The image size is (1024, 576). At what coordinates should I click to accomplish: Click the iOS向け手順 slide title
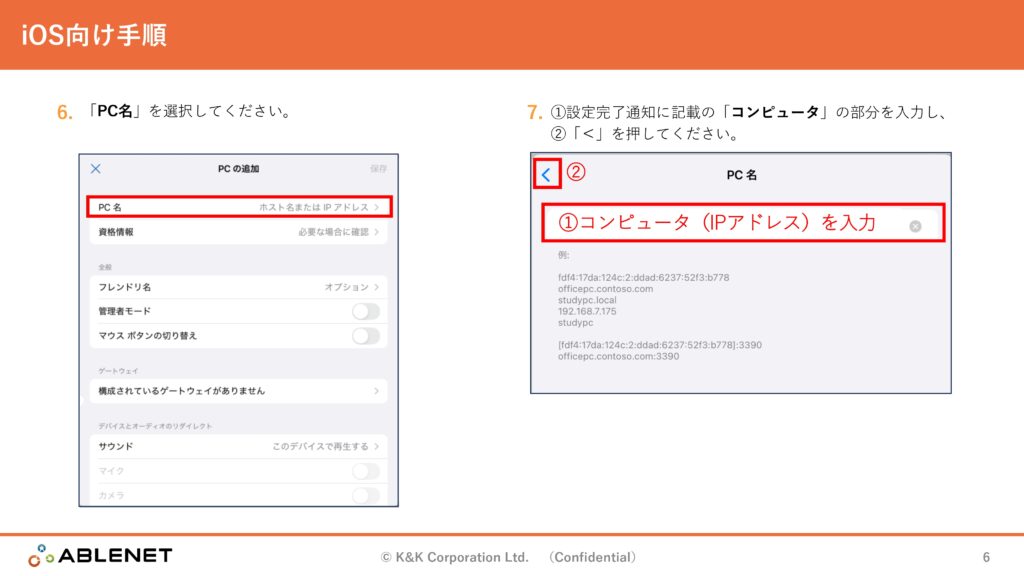(94, 35)
